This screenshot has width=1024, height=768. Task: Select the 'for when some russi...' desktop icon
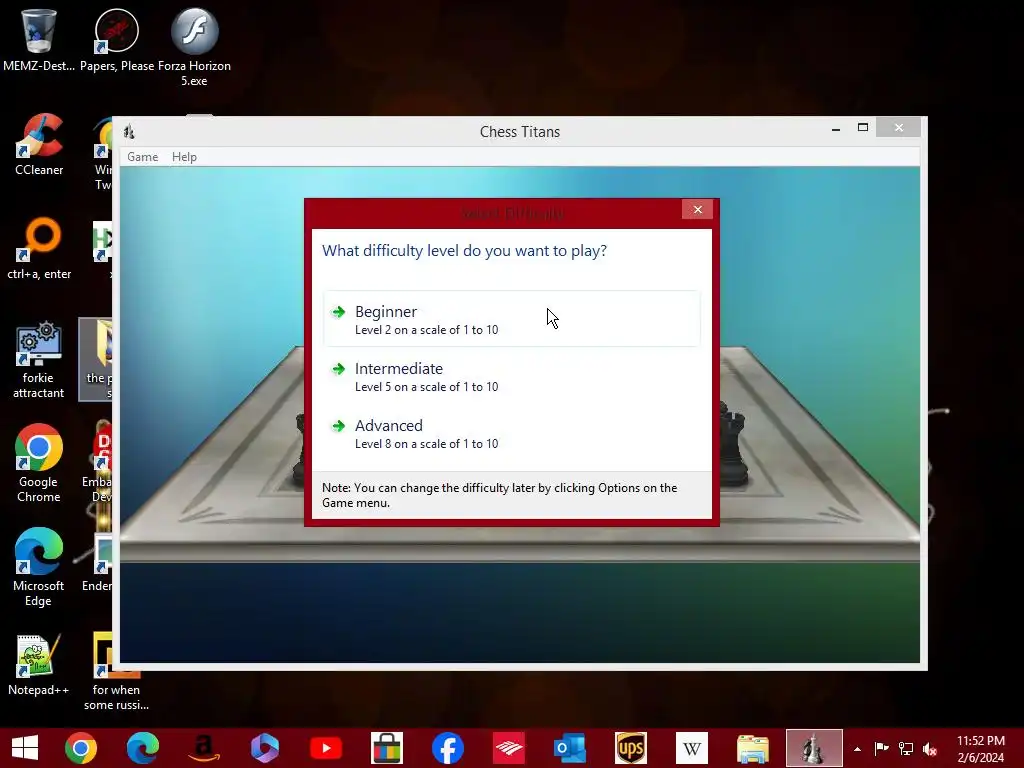(116, 673)
